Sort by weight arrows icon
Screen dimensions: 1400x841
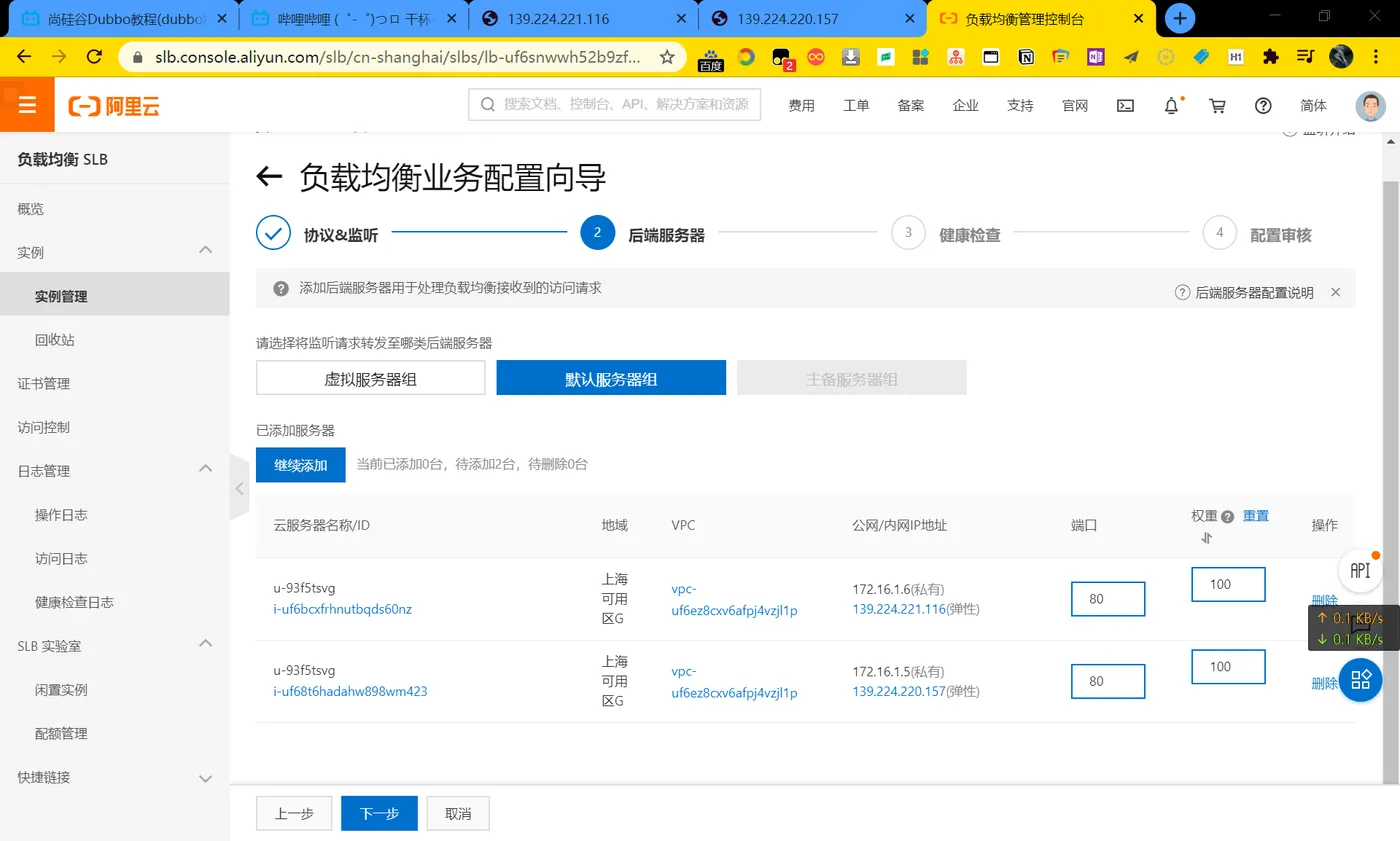coord(1207,538)
